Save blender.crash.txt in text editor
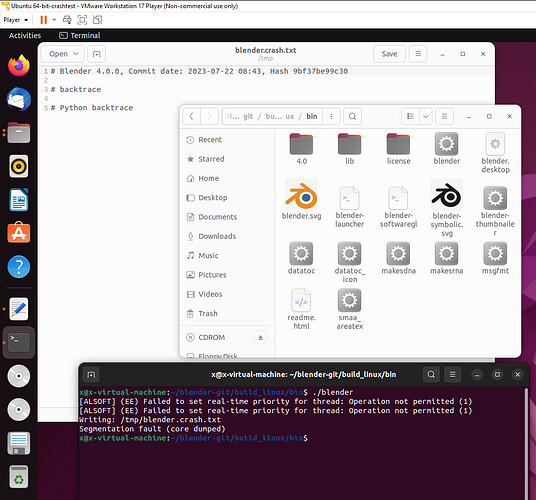The width and height of the screenshot is (536, 500). click(389, 54)
